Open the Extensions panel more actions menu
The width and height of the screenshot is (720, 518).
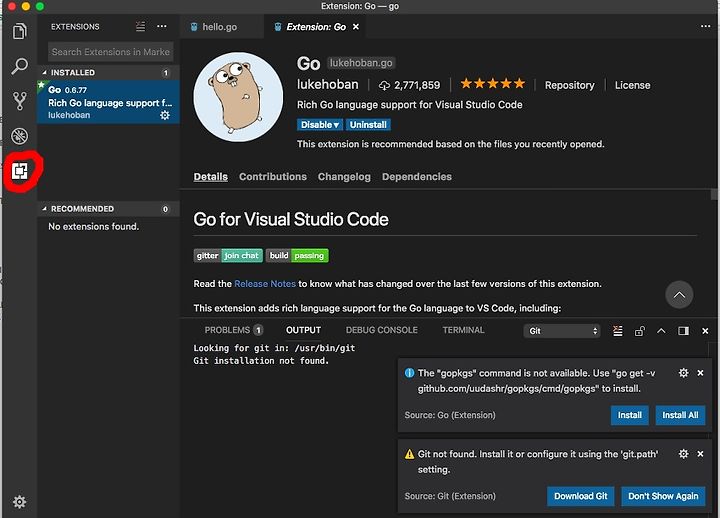tap(162, 27)
